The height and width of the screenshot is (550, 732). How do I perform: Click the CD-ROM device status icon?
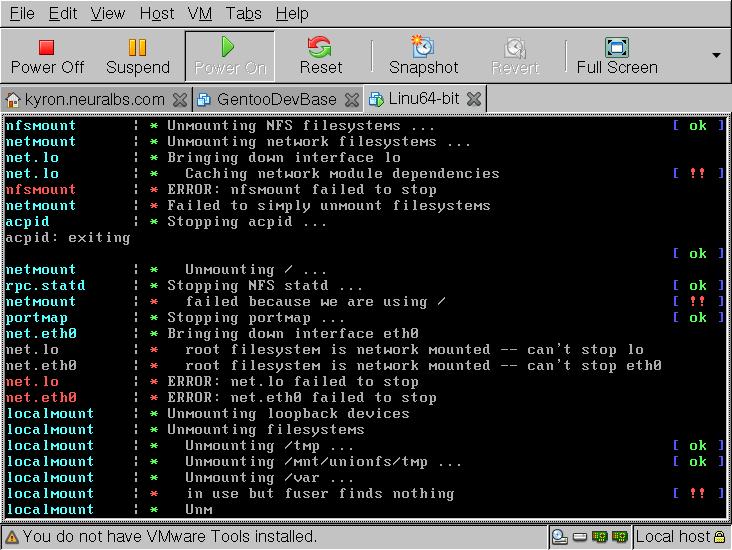[560, 537]
